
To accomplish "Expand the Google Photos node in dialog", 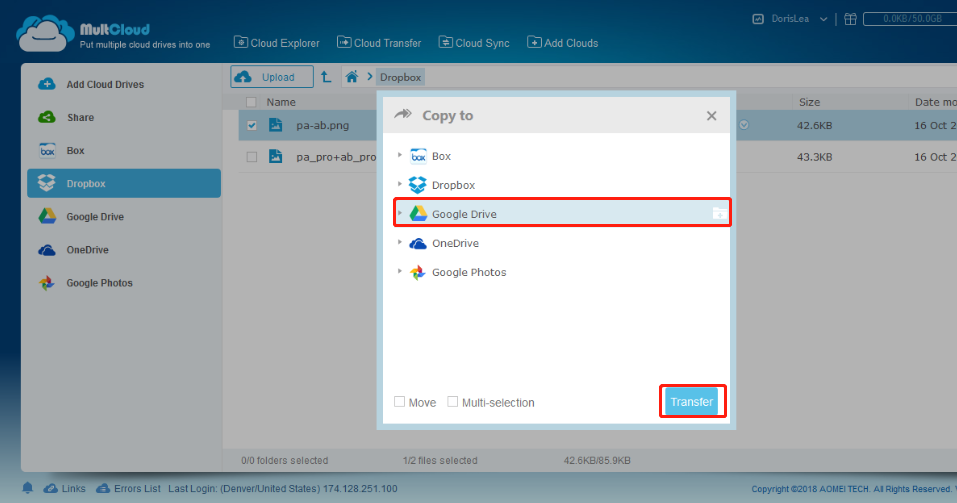I will pyautogui.click(x=400, y=271).
